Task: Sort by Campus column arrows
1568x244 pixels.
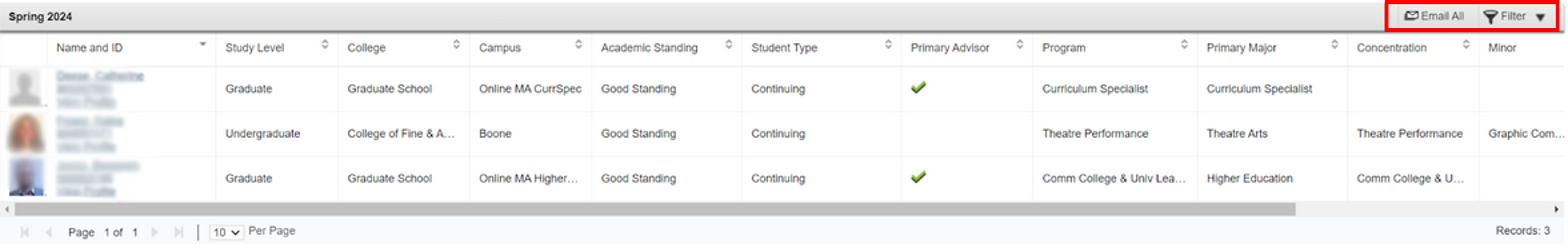Action: tap(578, 45)
